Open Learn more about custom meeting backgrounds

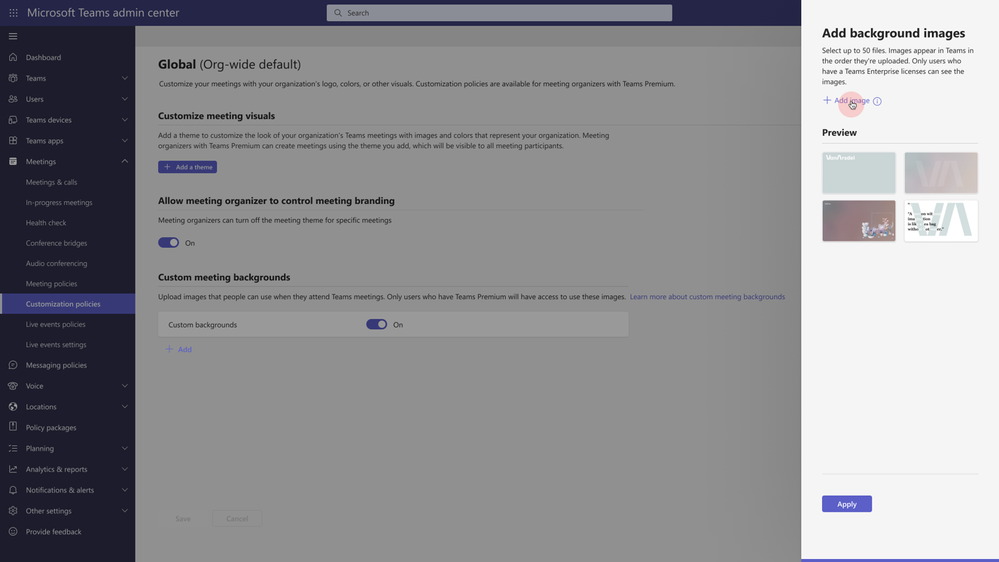click(707, 297)
